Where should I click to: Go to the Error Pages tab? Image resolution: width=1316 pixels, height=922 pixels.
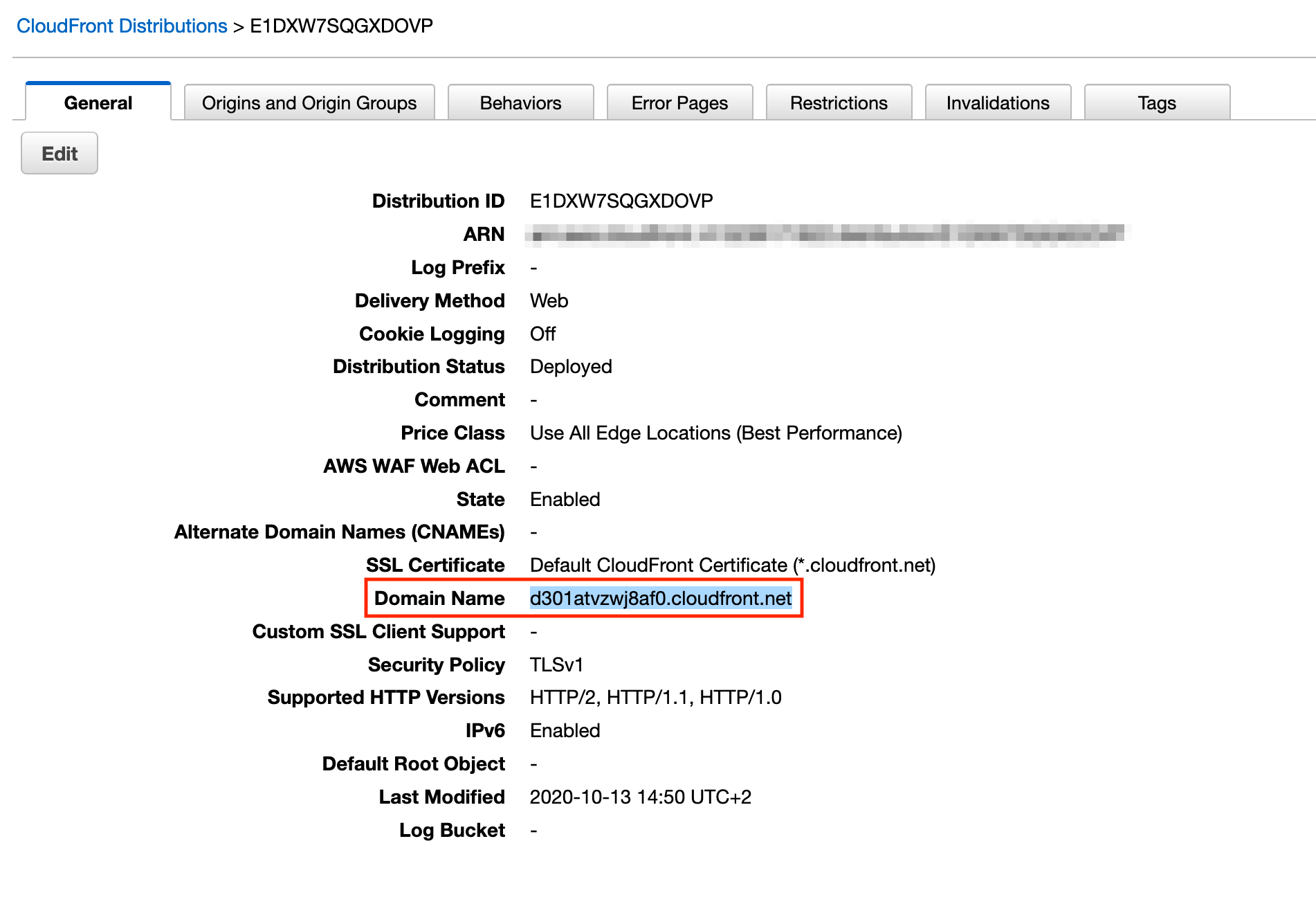point(680,103)
